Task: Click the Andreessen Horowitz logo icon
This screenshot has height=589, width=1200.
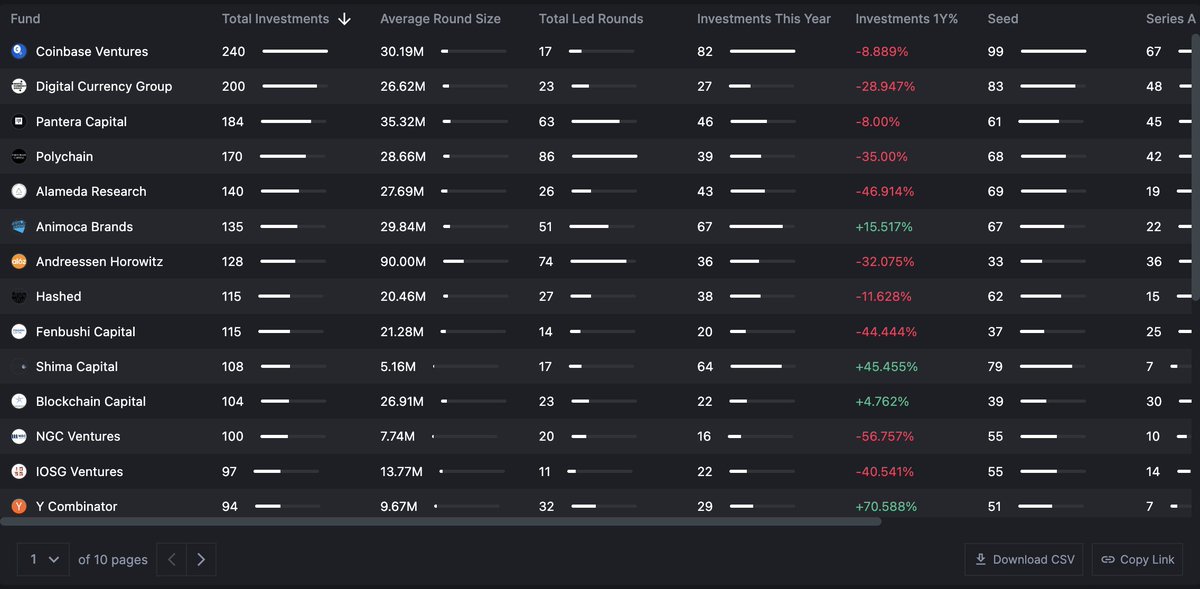Action: pos(19,261)
